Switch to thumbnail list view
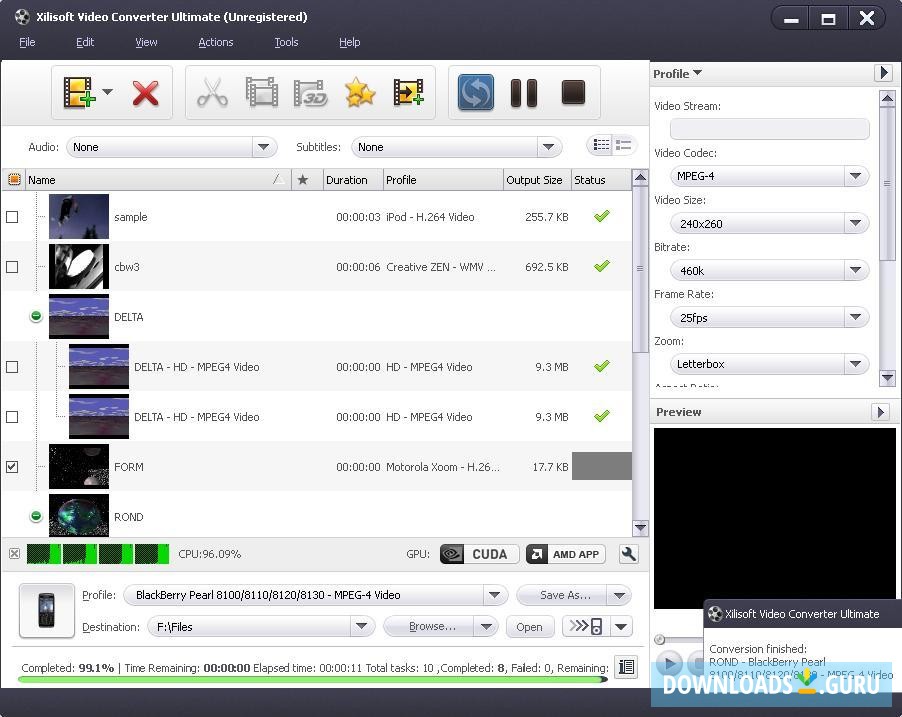The height and width of the screenshot is (717, 902). 601,144
